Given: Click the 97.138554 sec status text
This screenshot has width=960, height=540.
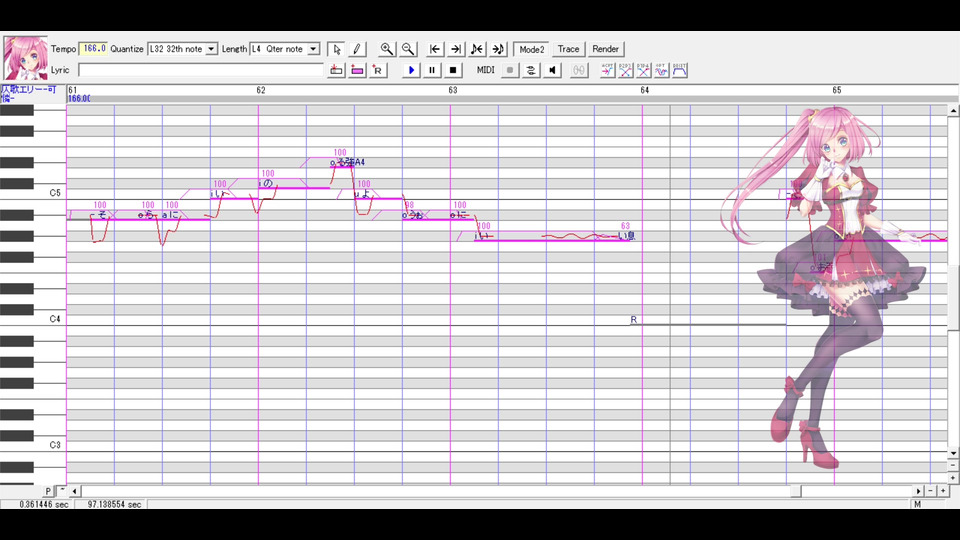Looking at the screenshot, I should [x=114, y=504].
